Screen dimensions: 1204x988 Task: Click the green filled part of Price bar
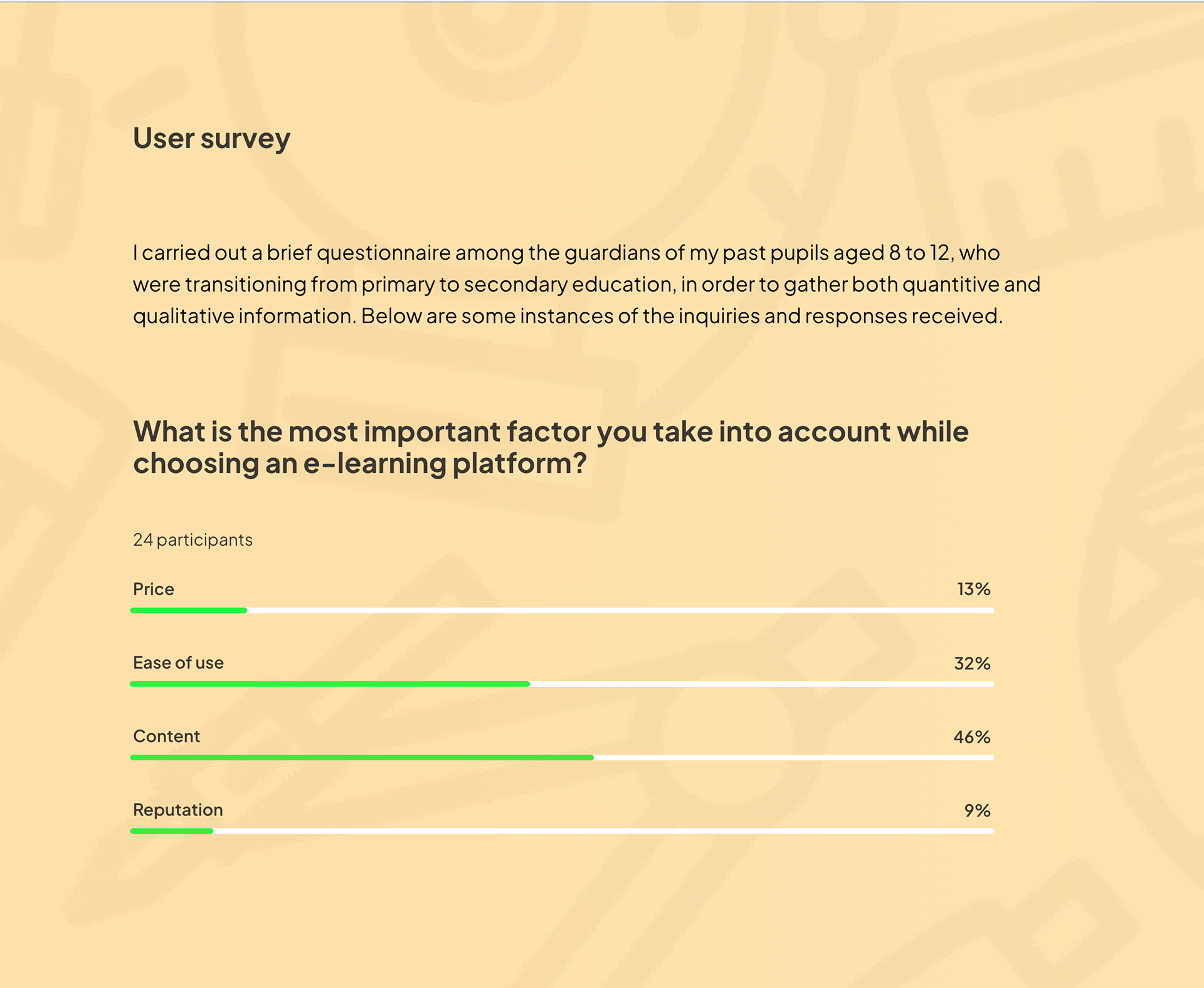click(x=189, y=610)
